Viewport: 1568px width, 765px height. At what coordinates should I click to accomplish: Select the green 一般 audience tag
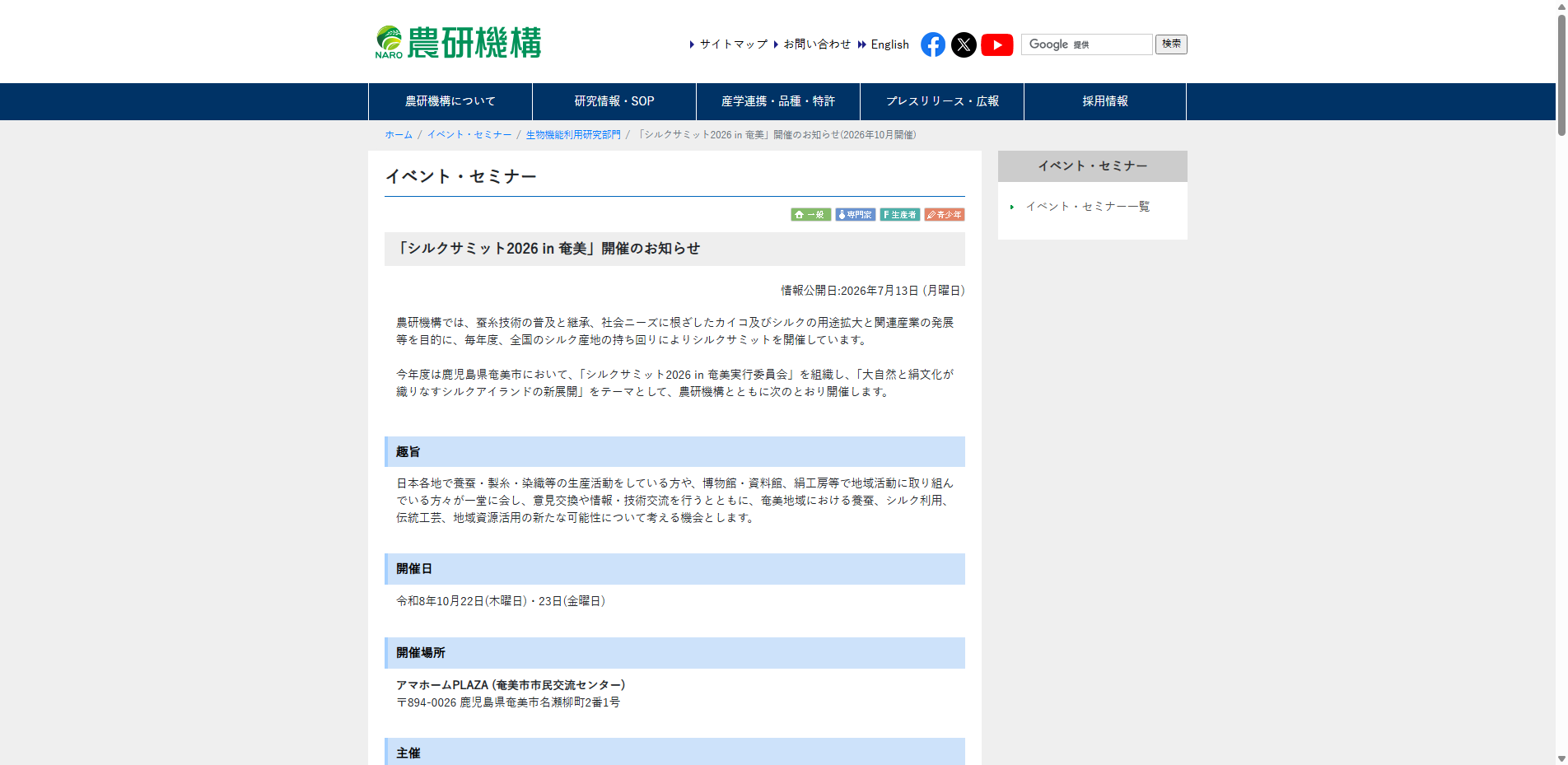click(811, 215)
